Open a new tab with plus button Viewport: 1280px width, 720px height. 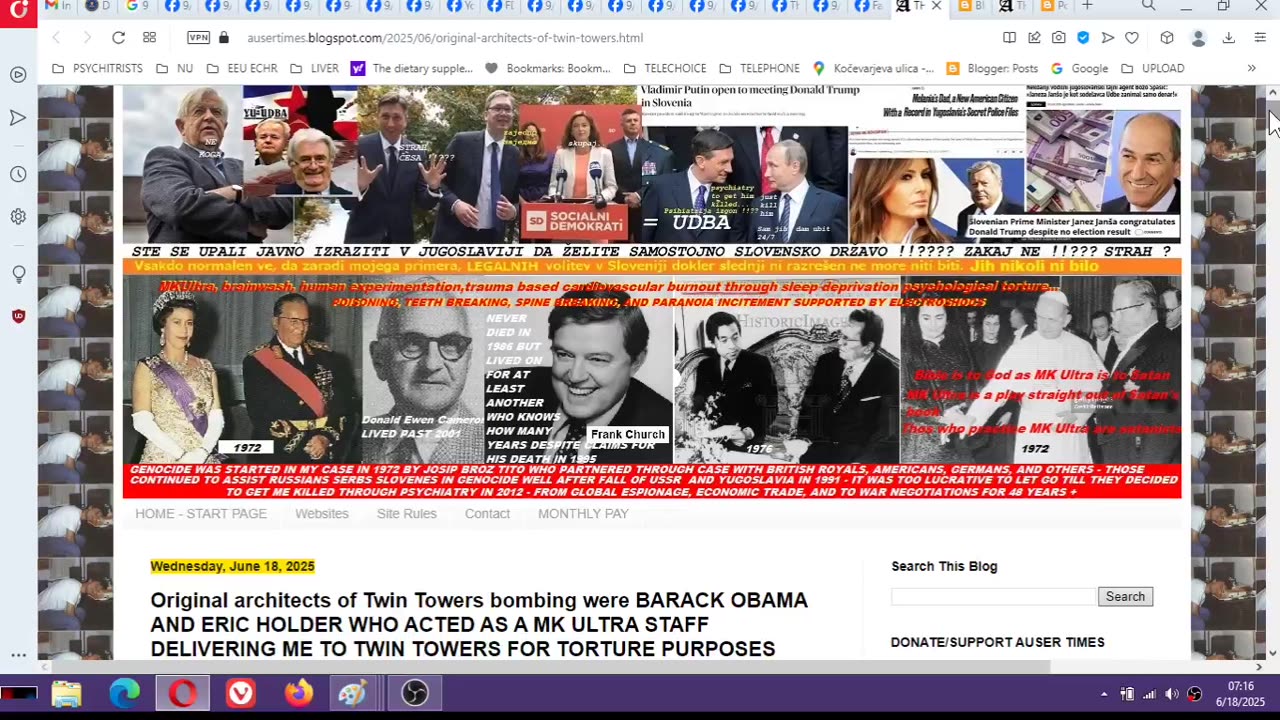(x=1087, y=6)
